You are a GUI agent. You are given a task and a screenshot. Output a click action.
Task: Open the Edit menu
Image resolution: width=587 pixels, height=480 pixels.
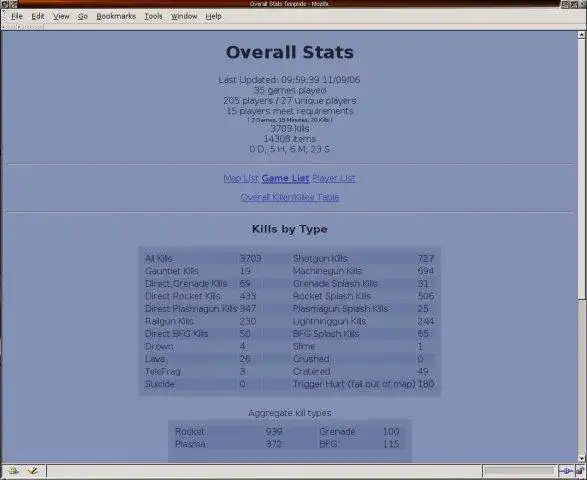(37, 16)
